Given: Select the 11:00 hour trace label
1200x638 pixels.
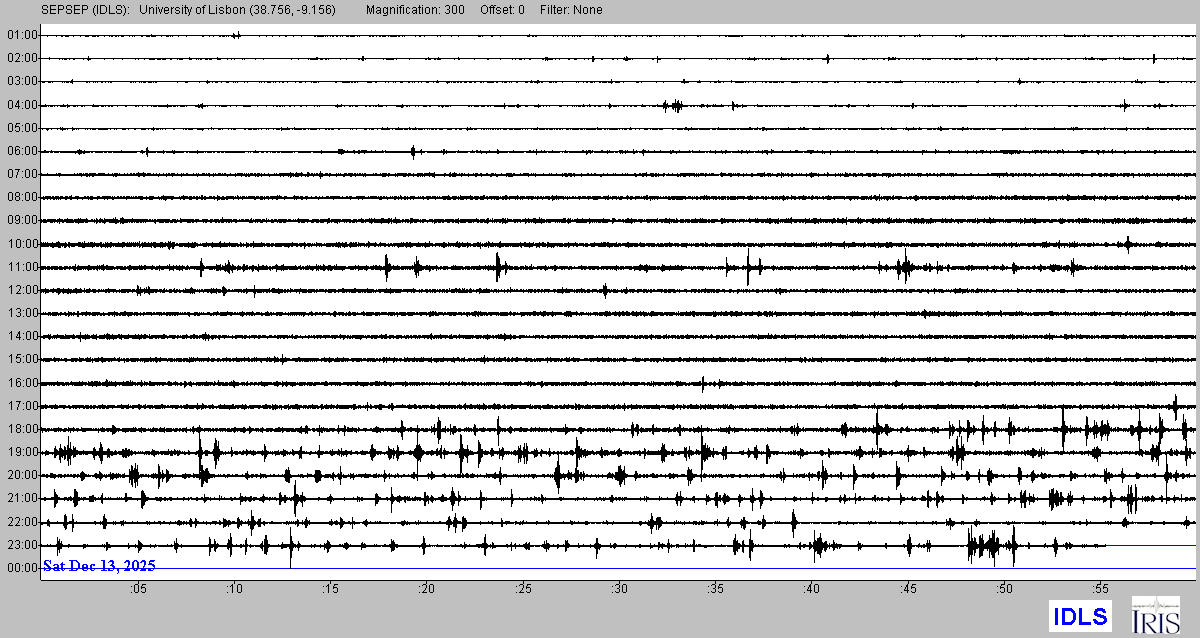Looking at the screenshot, I should coord(22,267).
